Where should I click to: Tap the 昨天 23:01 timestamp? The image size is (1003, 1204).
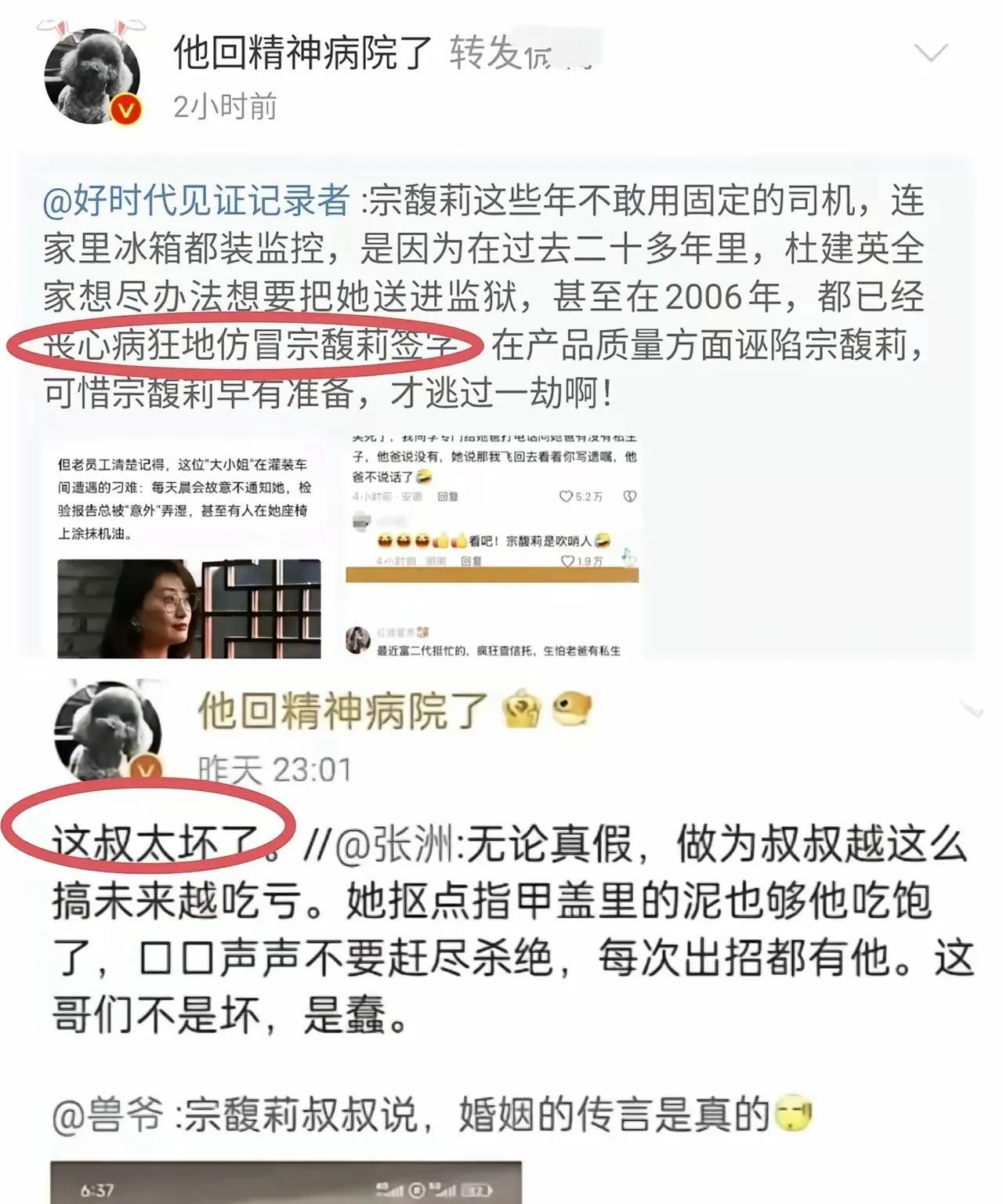(274, 770)
